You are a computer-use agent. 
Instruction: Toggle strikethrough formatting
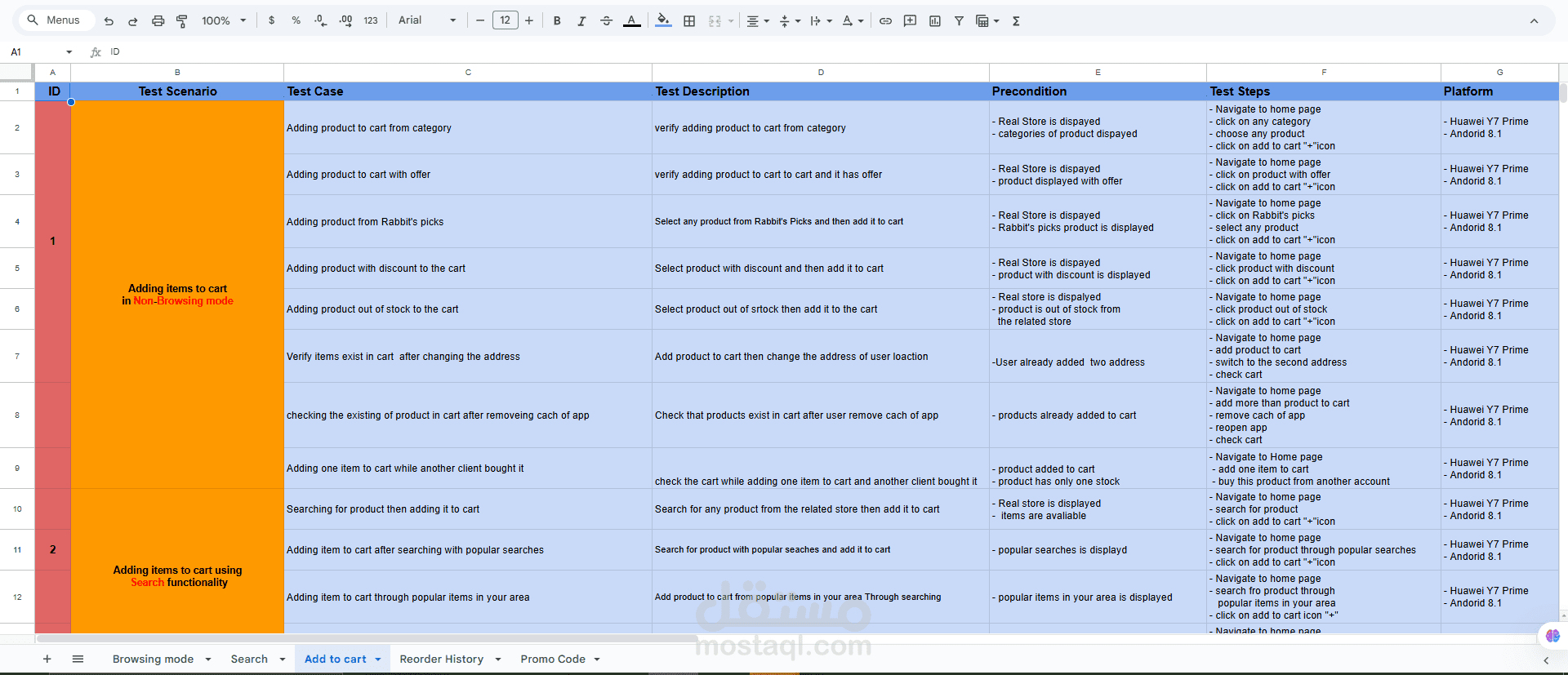point(606,21)
